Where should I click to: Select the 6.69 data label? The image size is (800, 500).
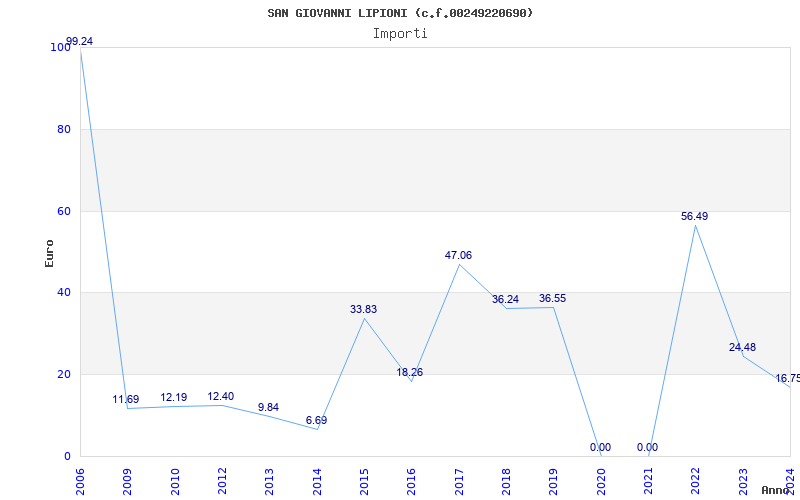pyautogui.click(x=316, y=420)
